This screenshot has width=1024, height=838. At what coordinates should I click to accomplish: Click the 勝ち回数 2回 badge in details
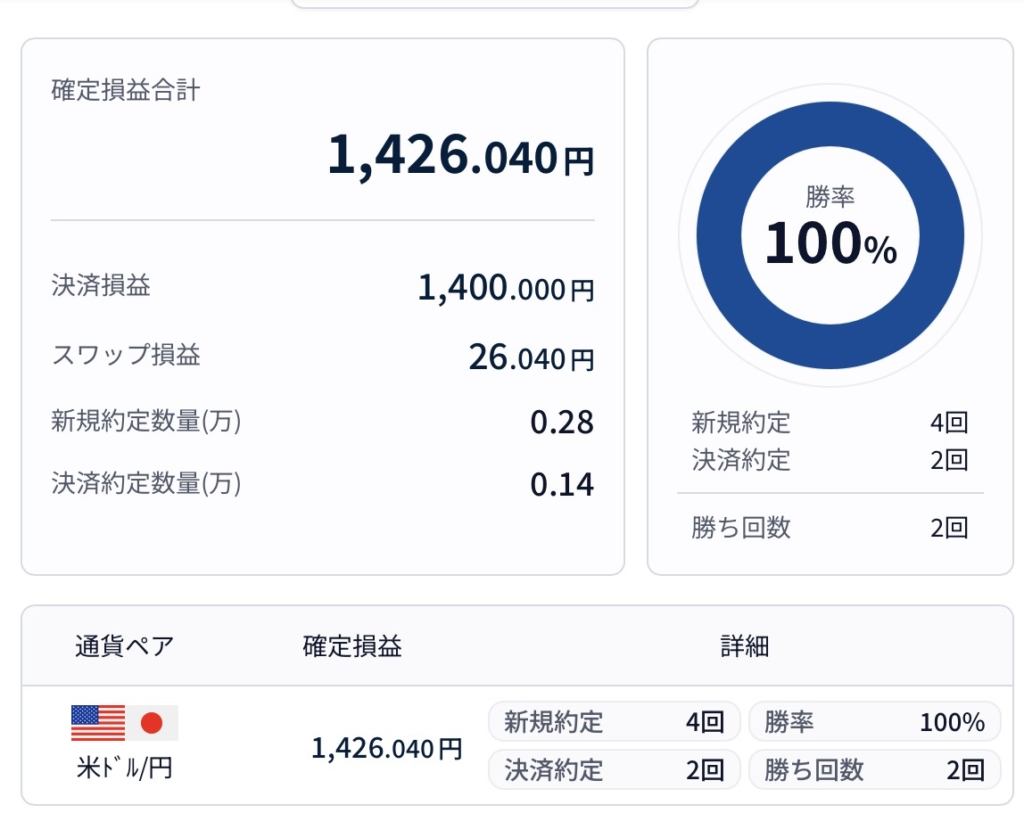pyautogui.click(x=874, y=770)
